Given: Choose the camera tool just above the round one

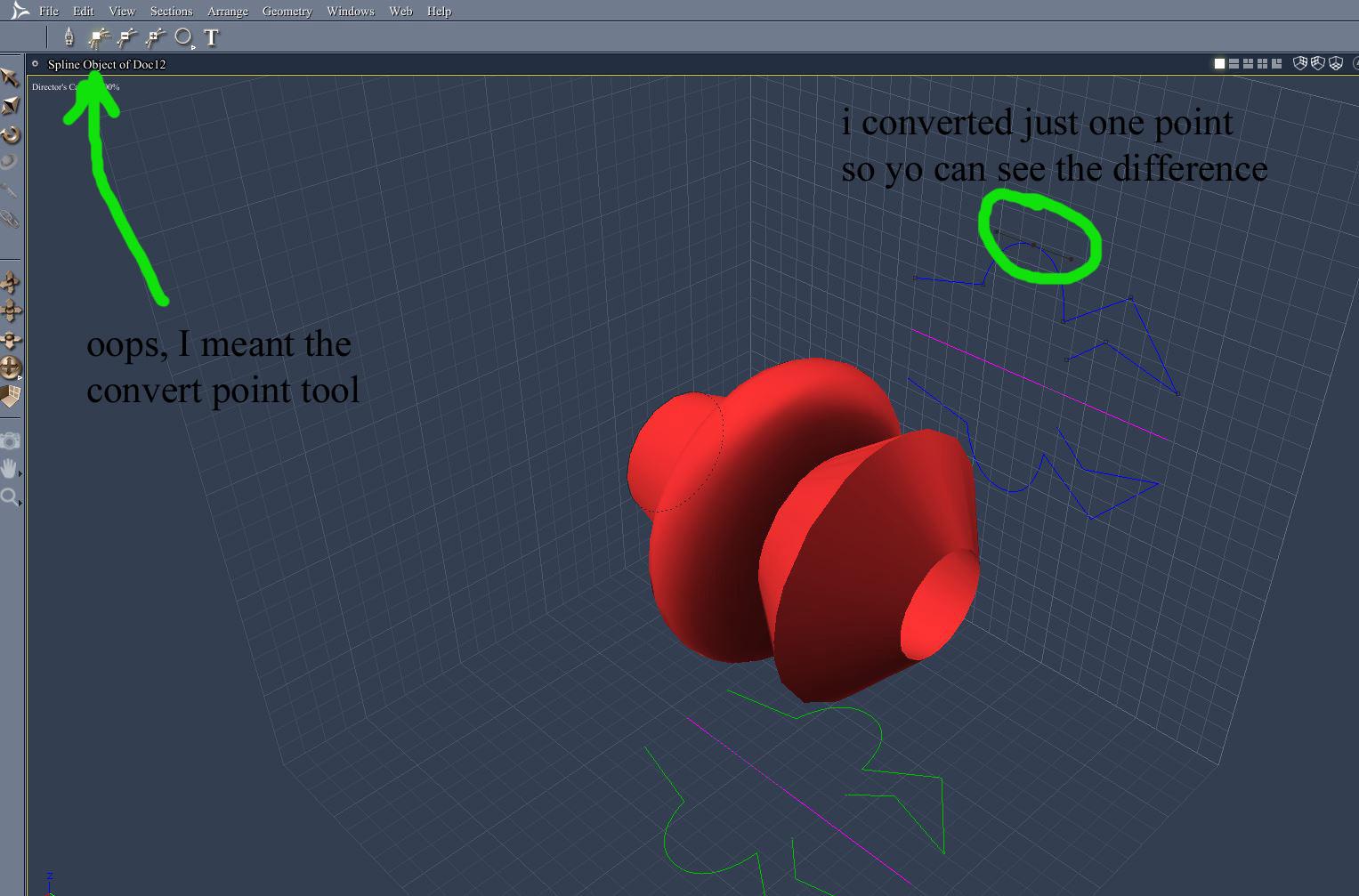Looking at the screenshot, I should (x=10, y=340).
